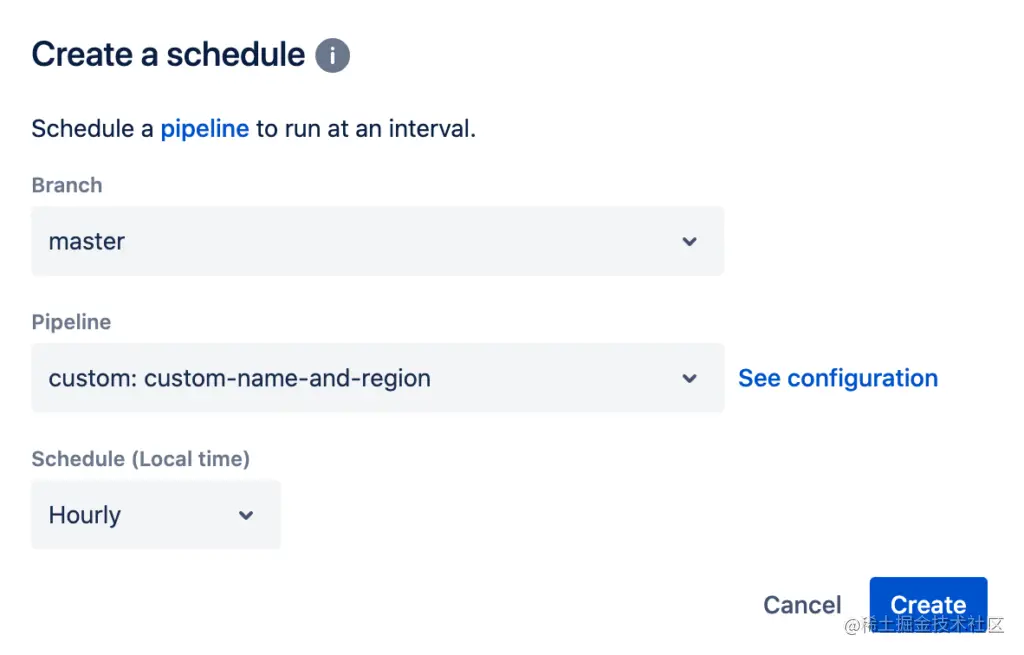Open the See configuration link
Screen dimensions: 1024x655
tap(837, 378)
